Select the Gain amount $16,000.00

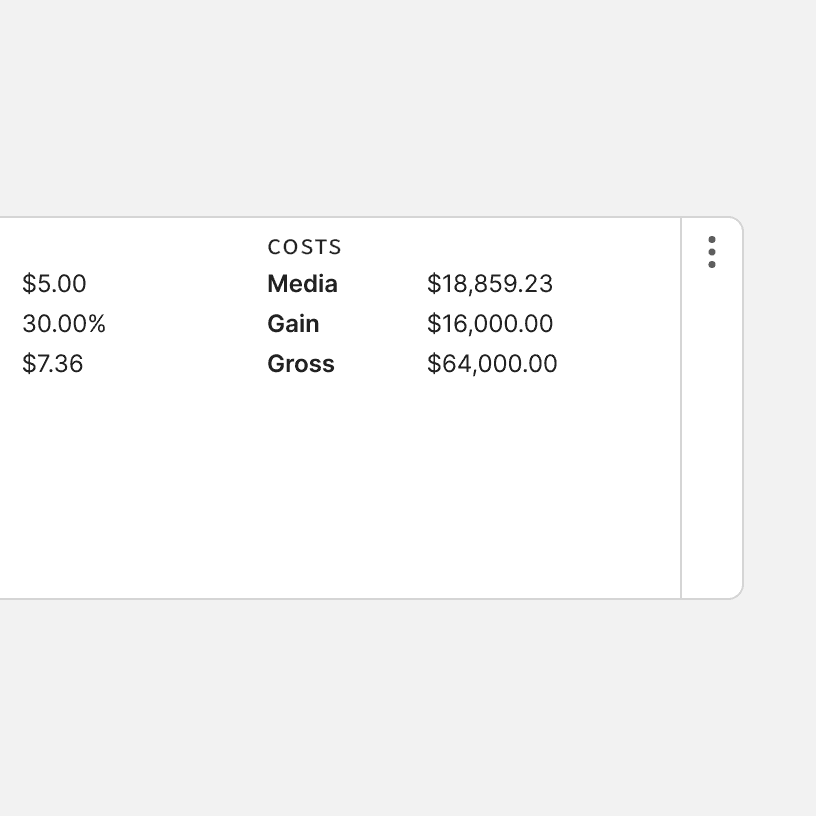490,324
